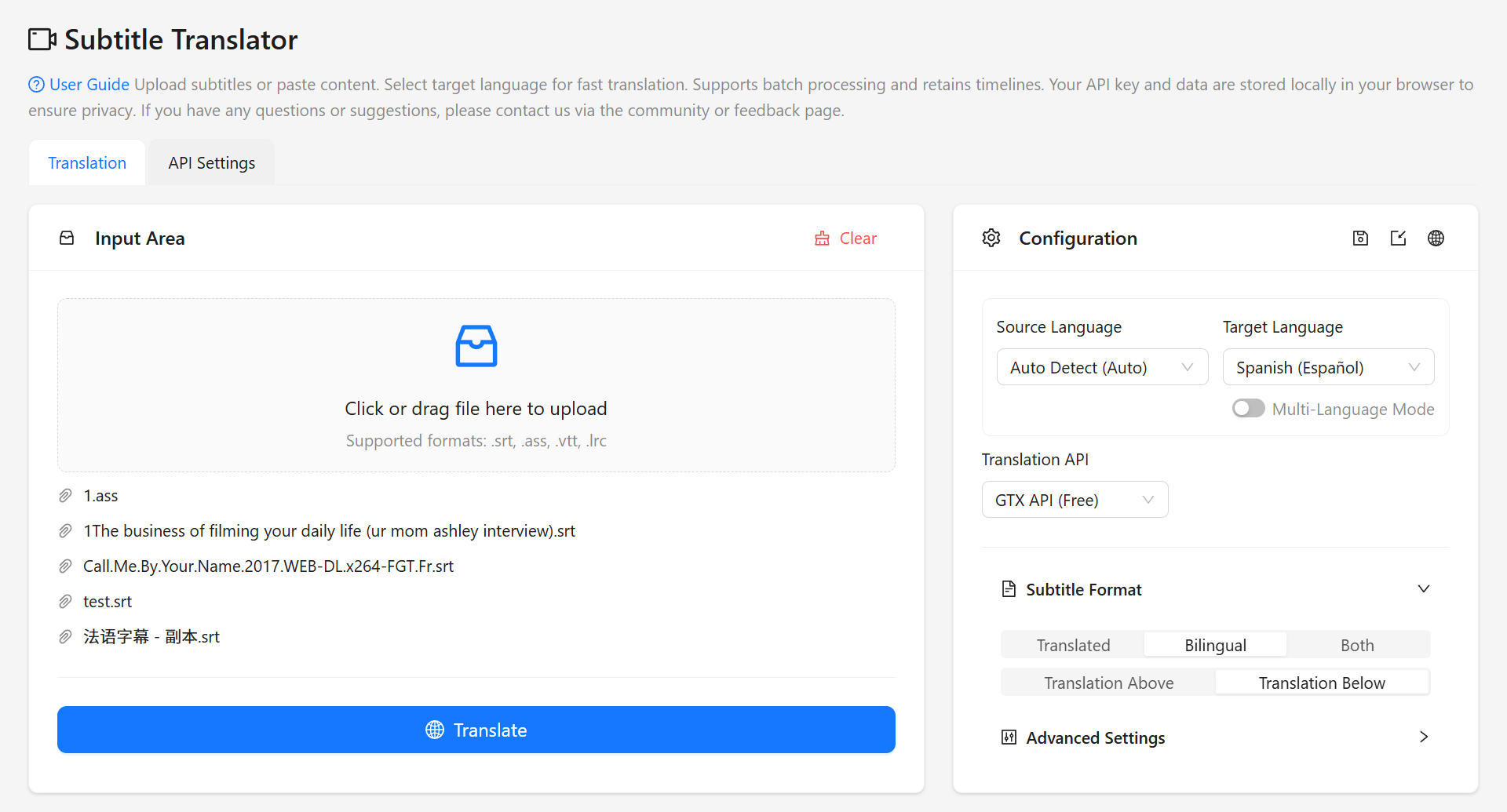Viewport: 1507px width, 812px height.
Task: Click the Input Area inbox icon
Action: pyautogui.click(x=67, y=238)
